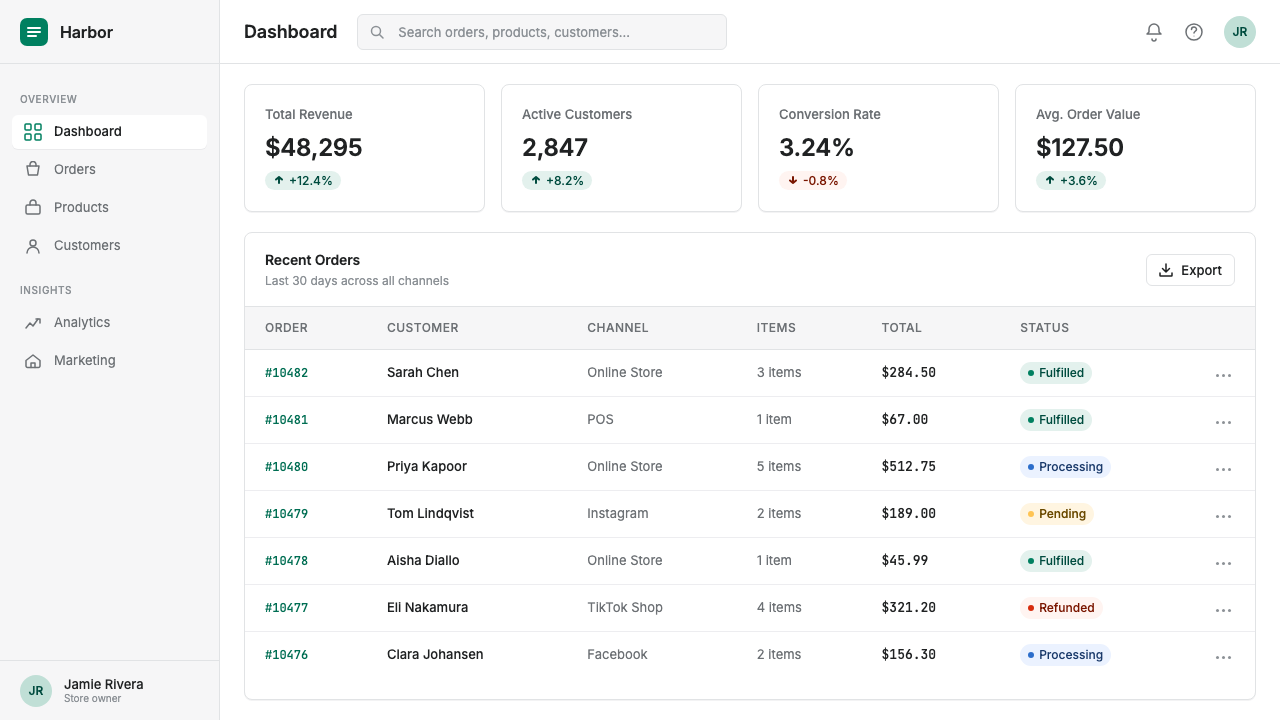Open more options for order #10479
Viewport: 1280px width, 720px height.
1223,516
